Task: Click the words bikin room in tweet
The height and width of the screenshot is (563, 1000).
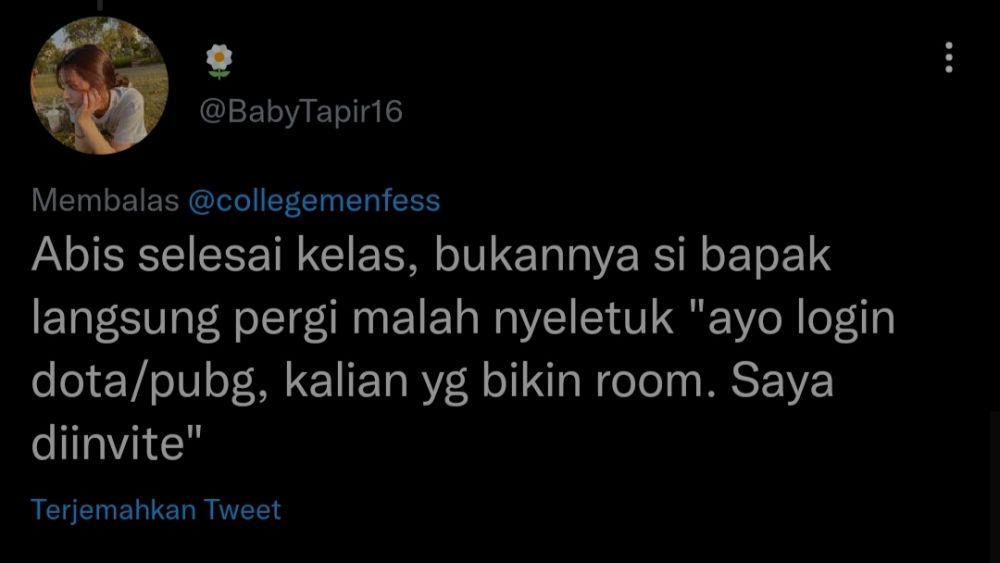Action: click(599, 381)
